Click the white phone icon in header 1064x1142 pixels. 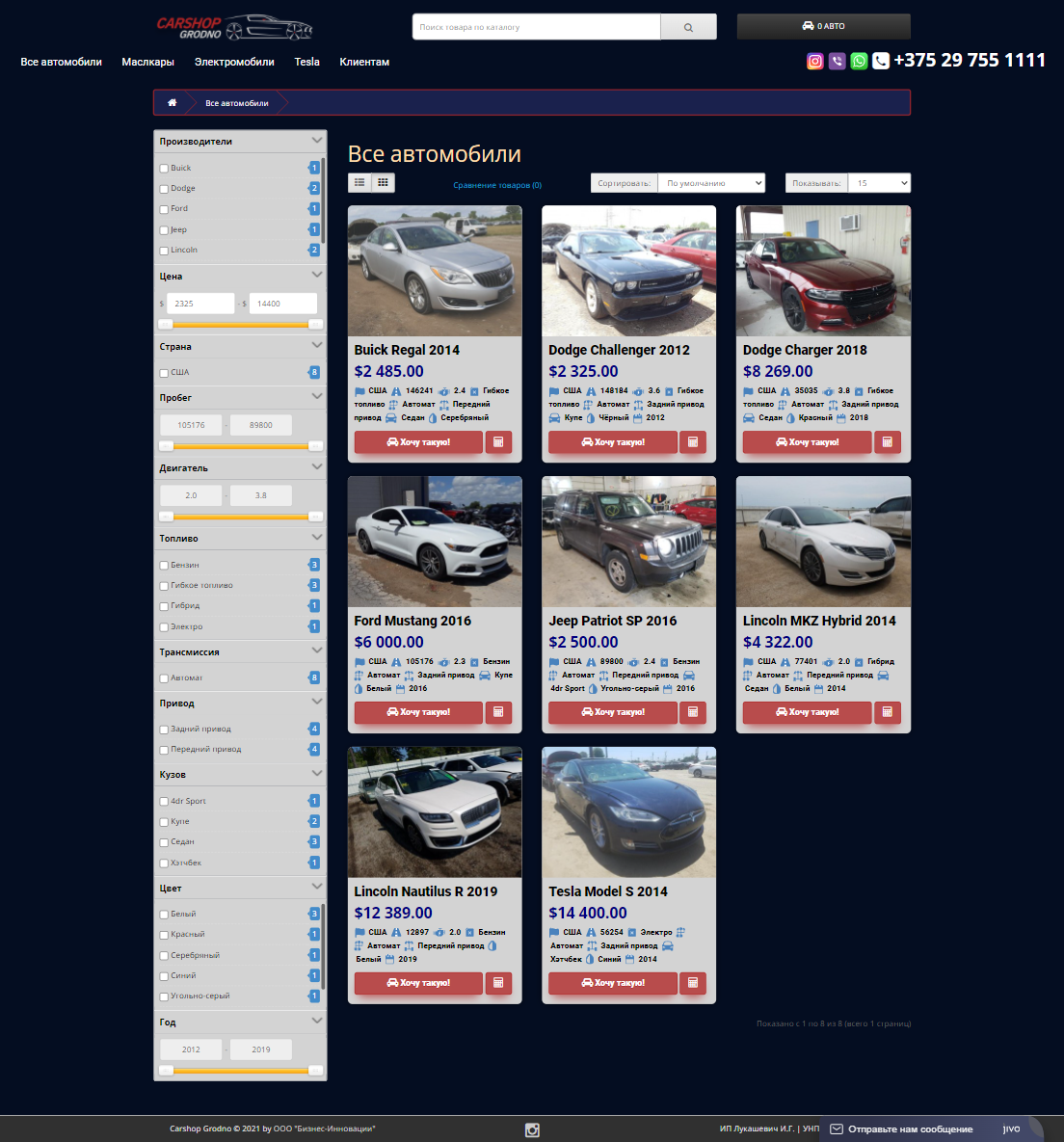coord(881,61)
